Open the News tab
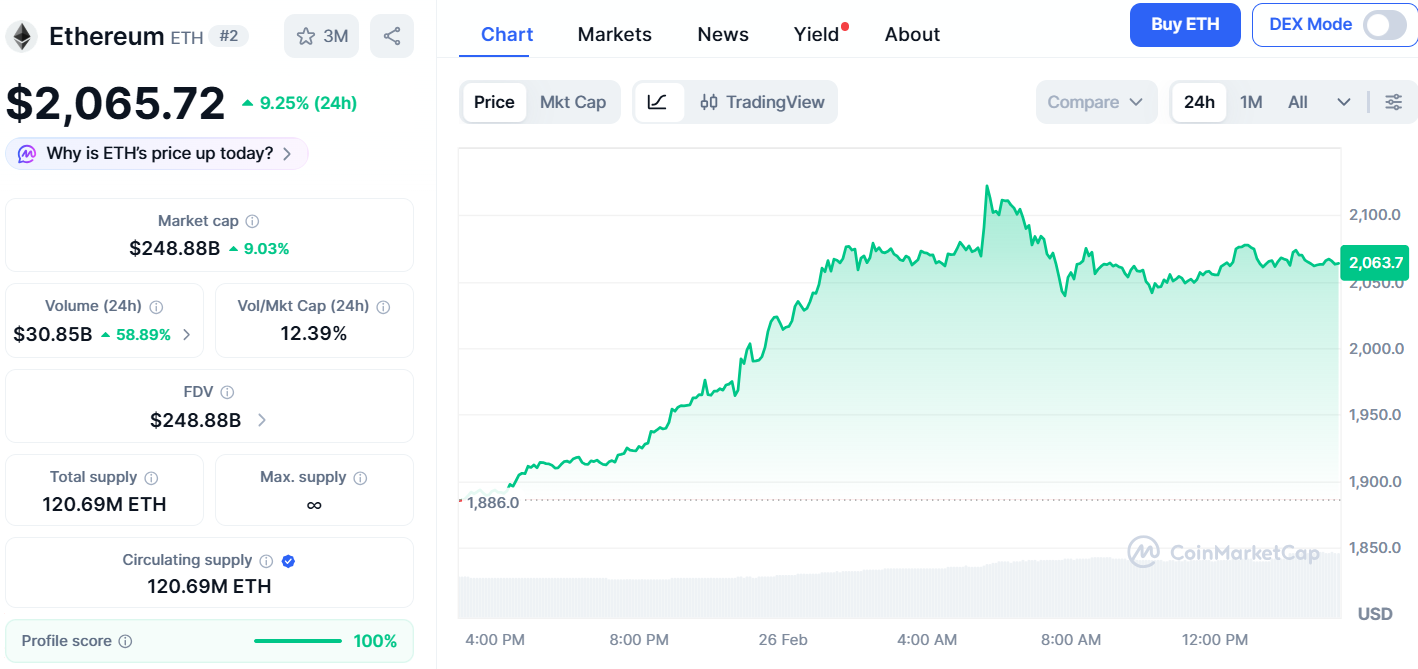This screenshot has width=1418, height=669. (x=723, y=34)
